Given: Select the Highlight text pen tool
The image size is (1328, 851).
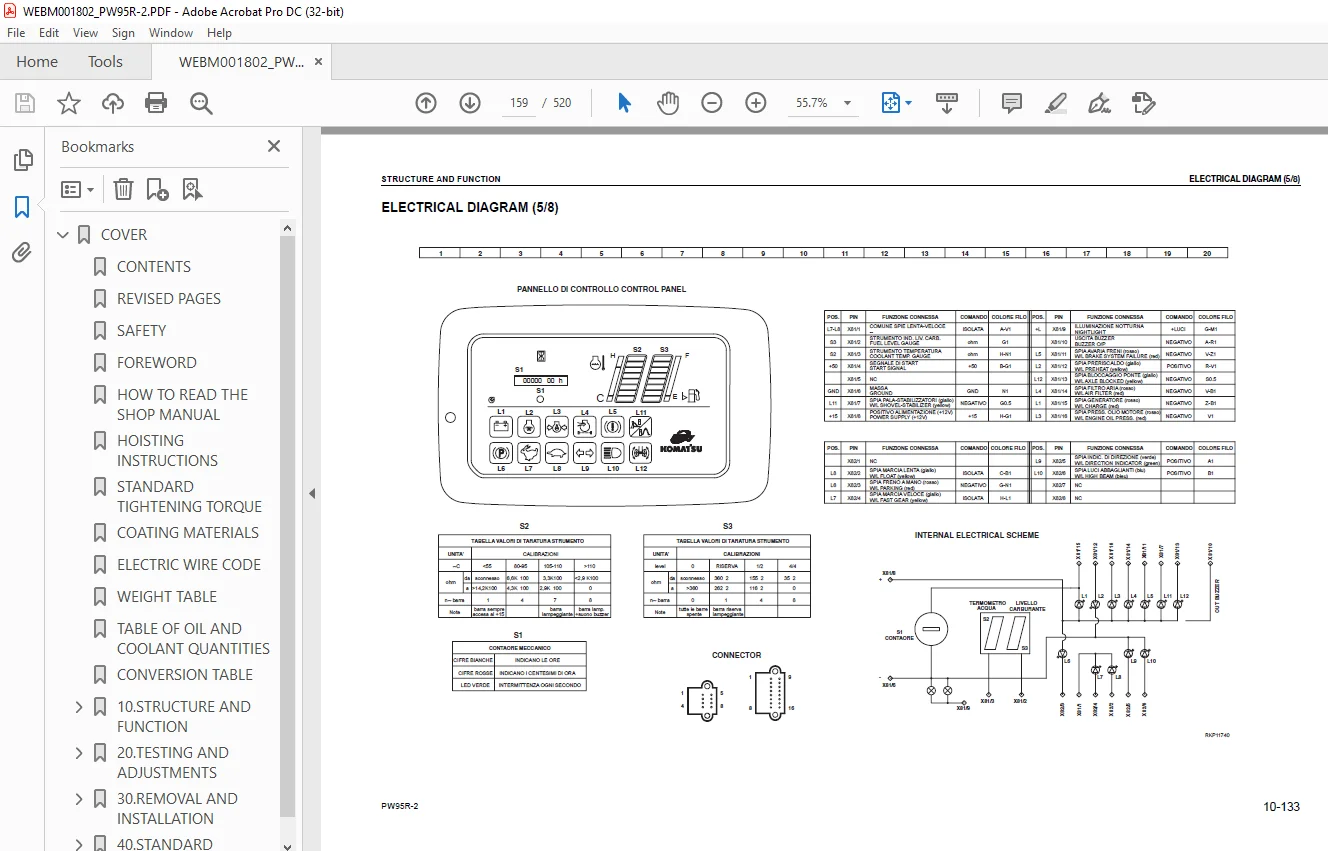Looking at the screenshot, I should pyautogui.click(x=1055, y=103).
